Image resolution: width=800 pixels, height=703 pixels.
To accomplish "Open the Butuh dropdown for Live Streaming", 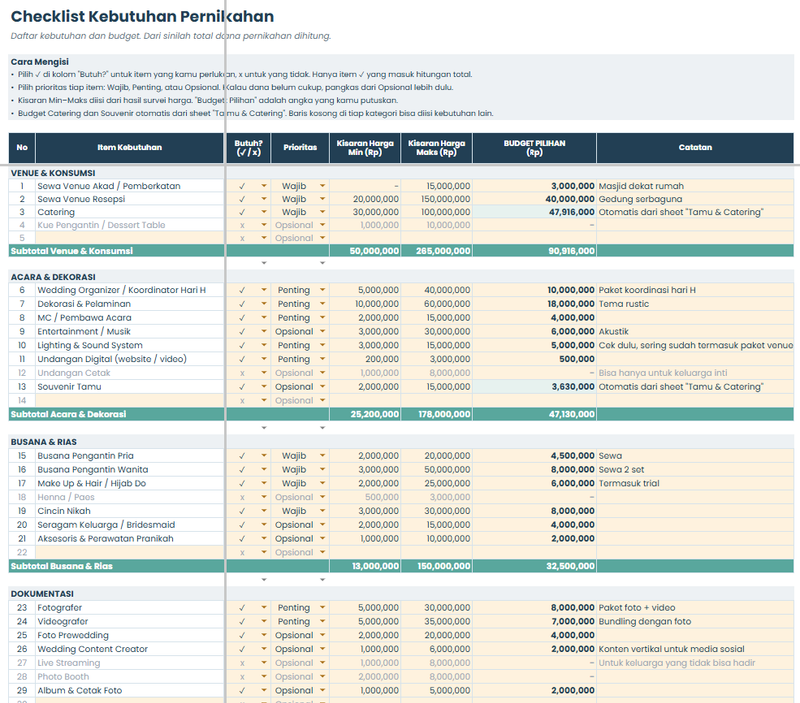I will pos(264,663).
